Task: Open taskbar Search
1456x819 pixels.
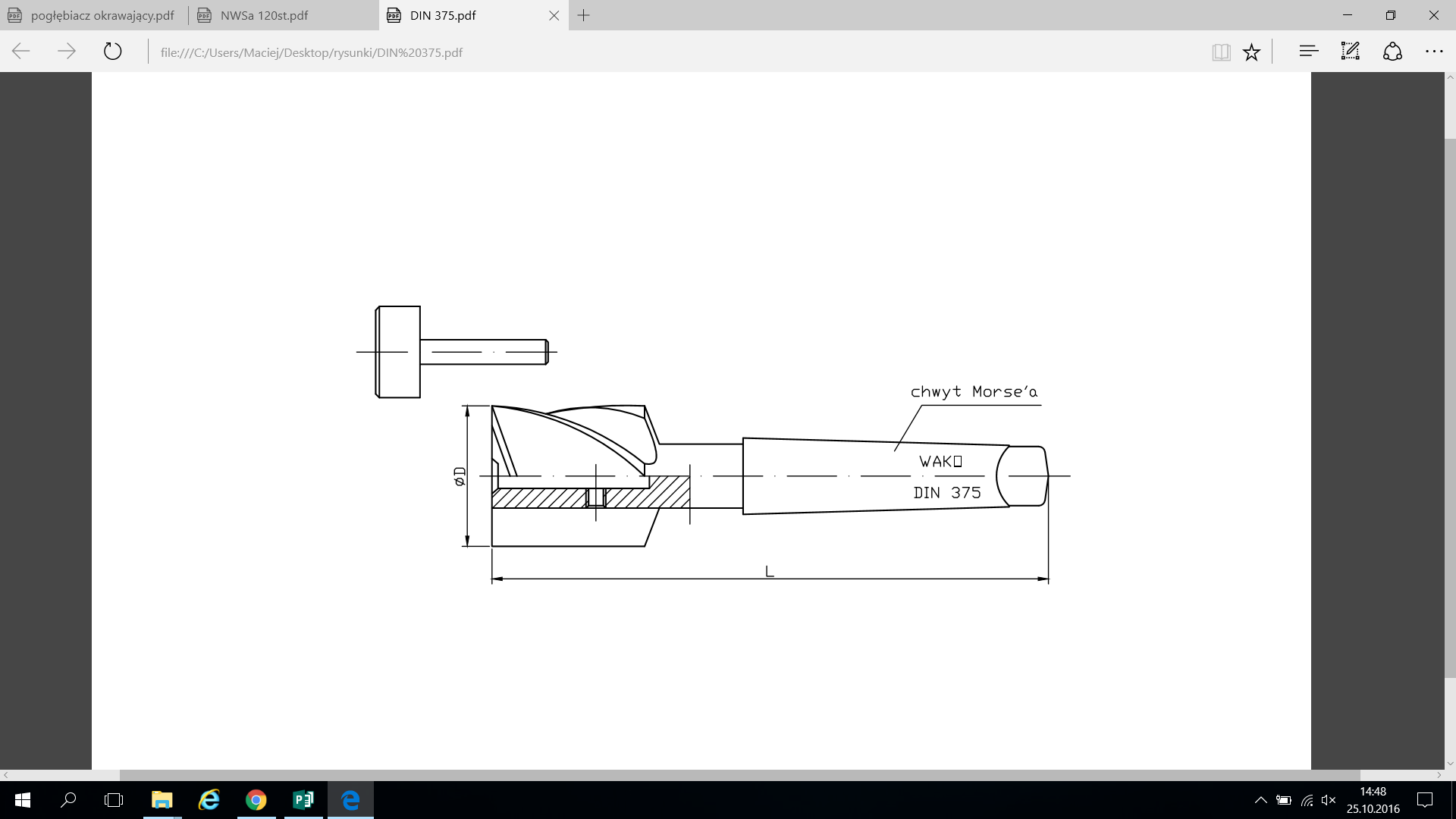Action: coord(68,800)
